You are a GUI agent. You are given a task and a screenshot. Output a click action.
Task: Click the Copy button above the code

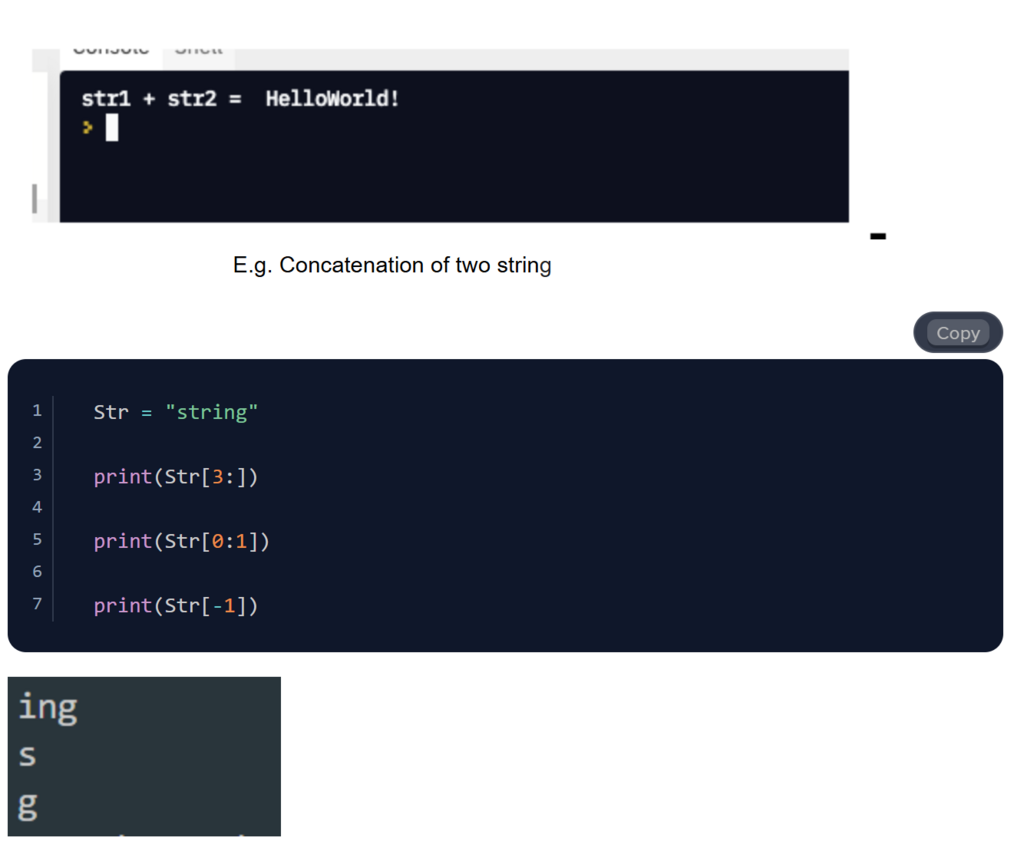click(x=957, y=333)
